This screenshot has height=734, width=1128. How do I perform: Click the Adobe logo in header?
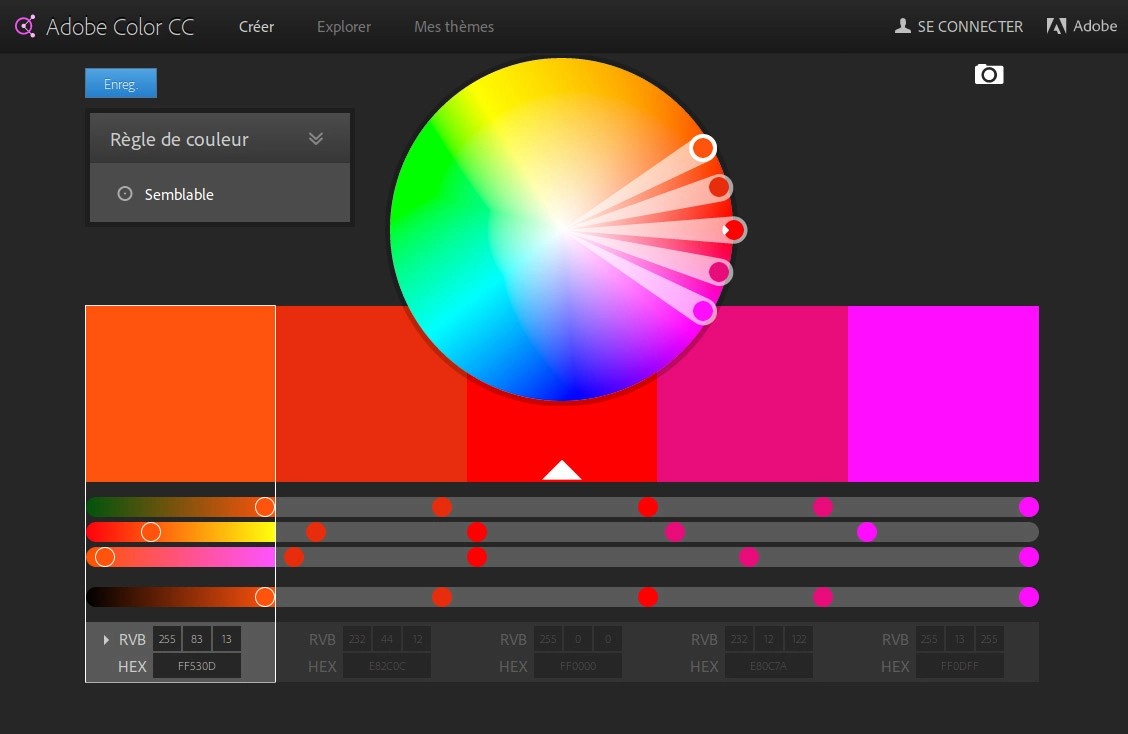point(1056,27)
